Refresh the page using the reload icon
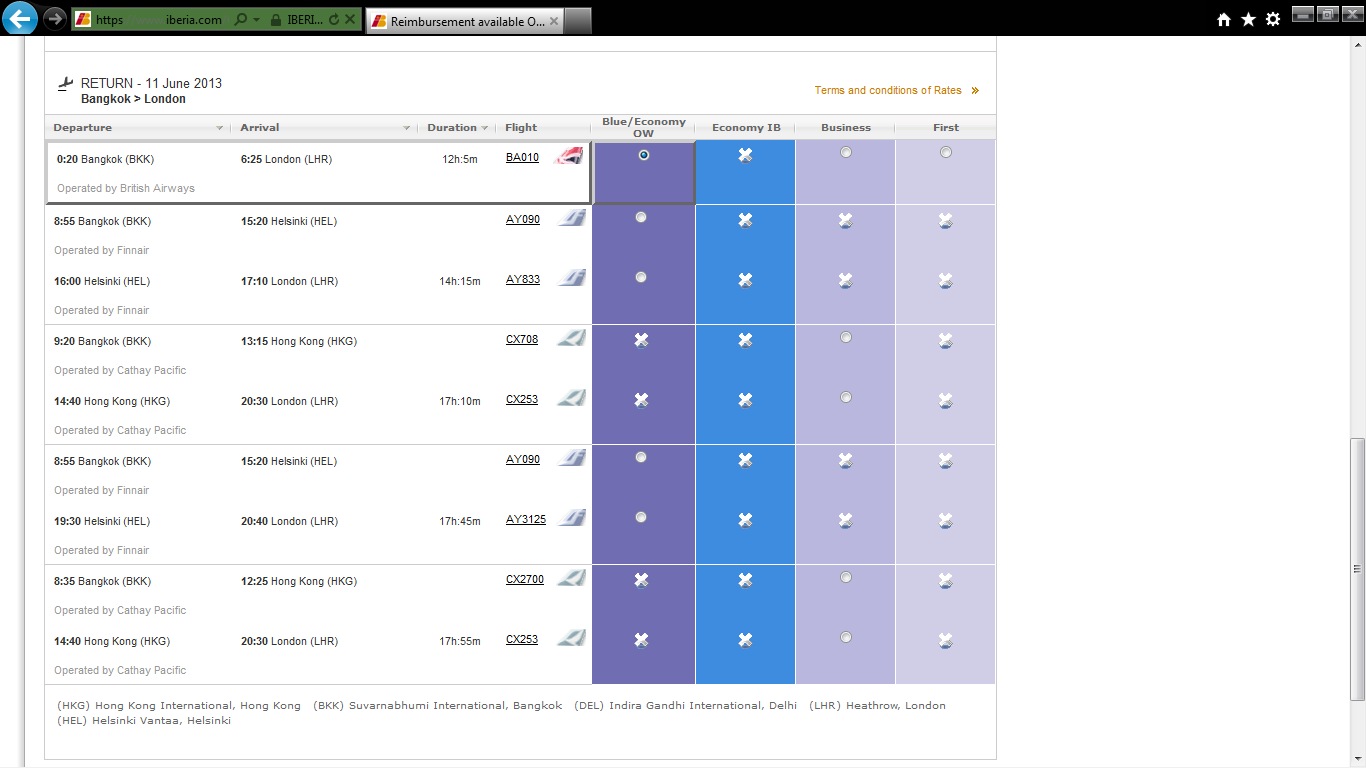 334,20
